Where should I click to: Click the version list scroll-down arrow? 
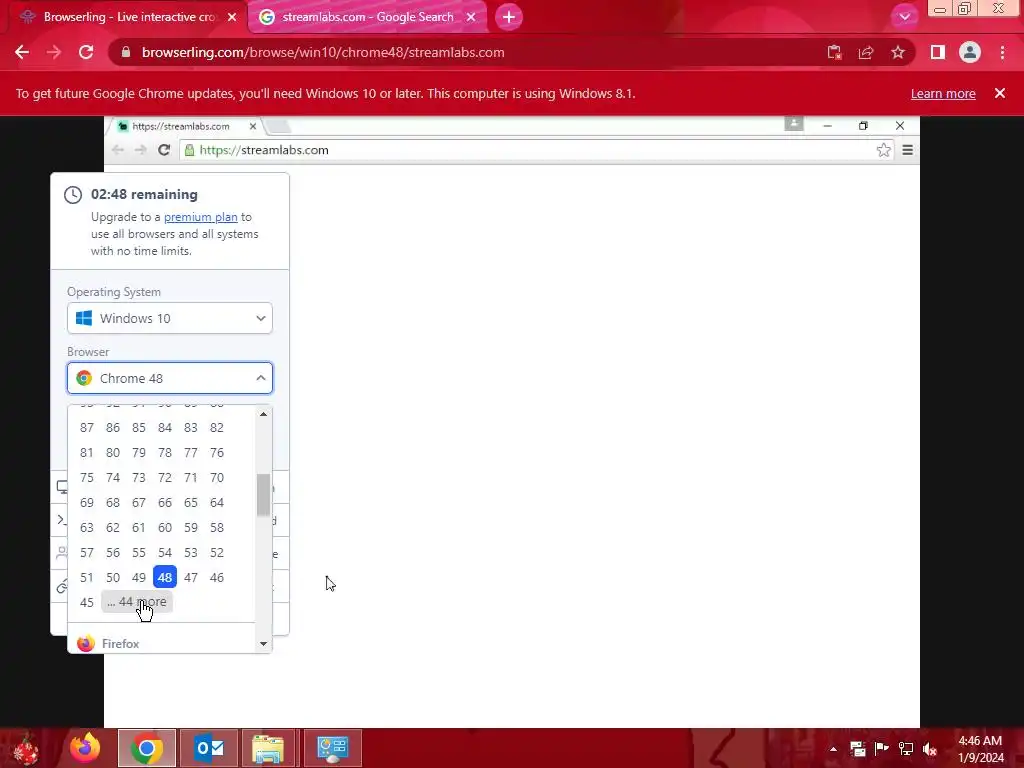(263, 644)
